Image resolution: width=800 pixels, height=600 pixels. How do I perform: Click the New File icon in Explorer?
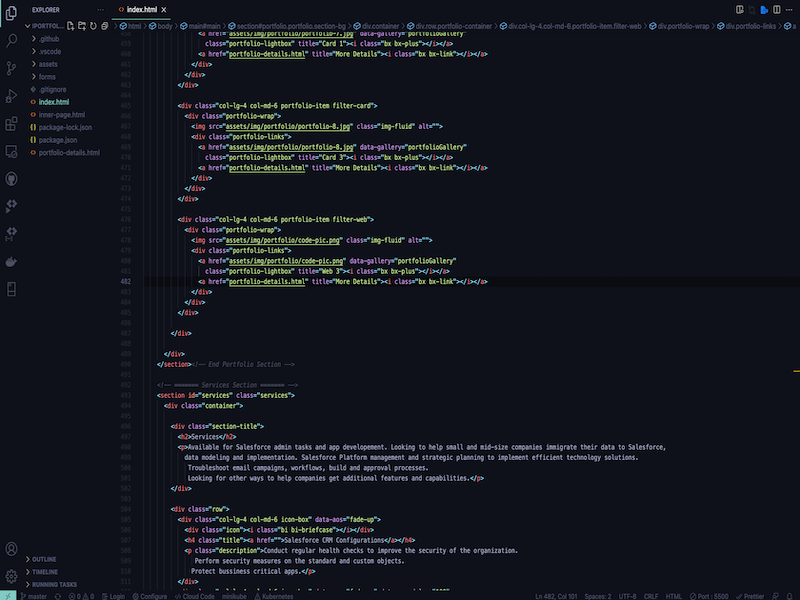point(70,26)
